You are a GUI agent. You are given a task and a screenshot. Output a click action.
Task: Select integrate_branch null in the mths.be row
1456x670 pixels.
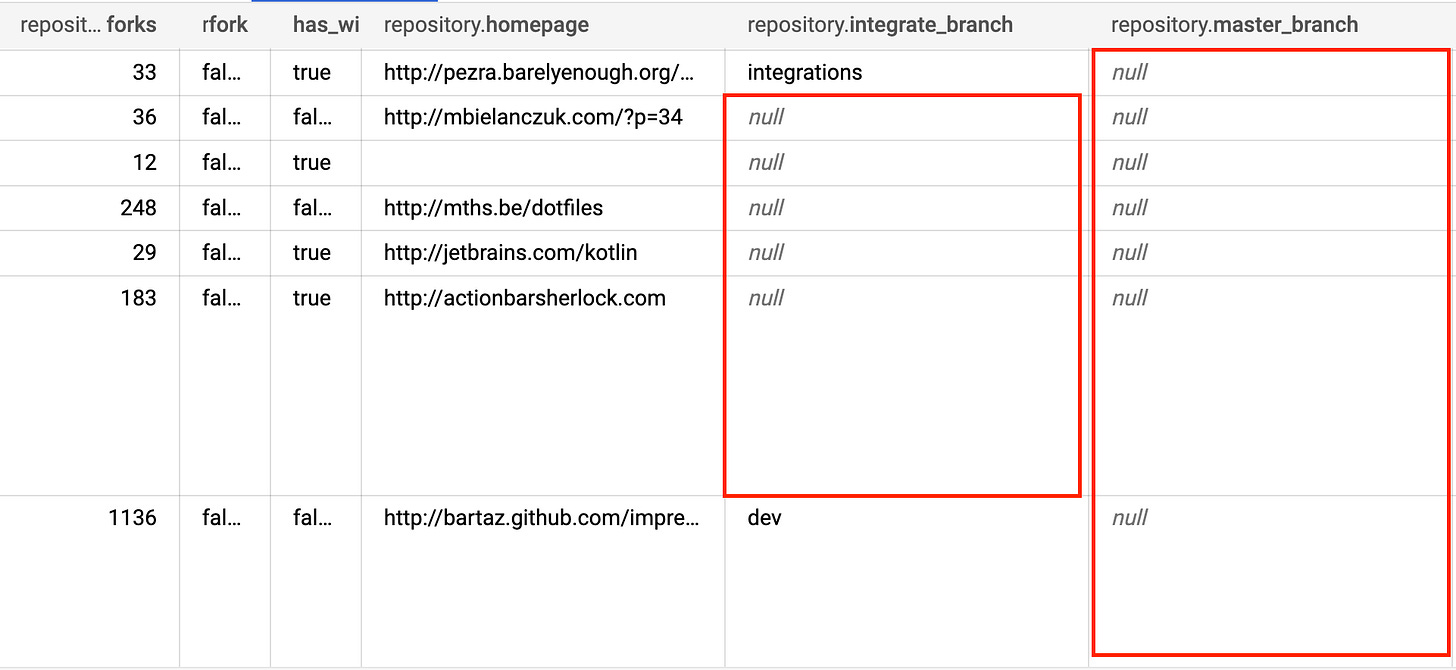tap(766, 208)
